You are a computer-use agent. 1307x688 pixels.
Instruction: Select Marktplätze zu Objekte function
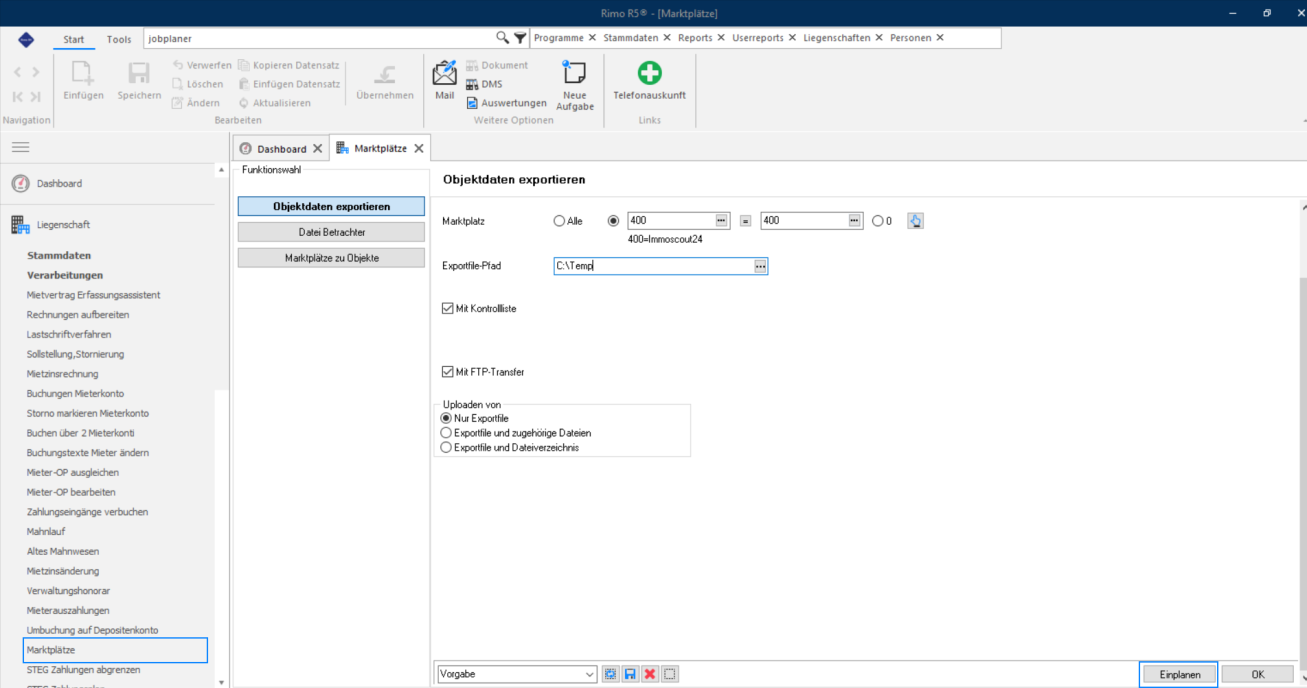pyautogui.click(x=332, y=258)
